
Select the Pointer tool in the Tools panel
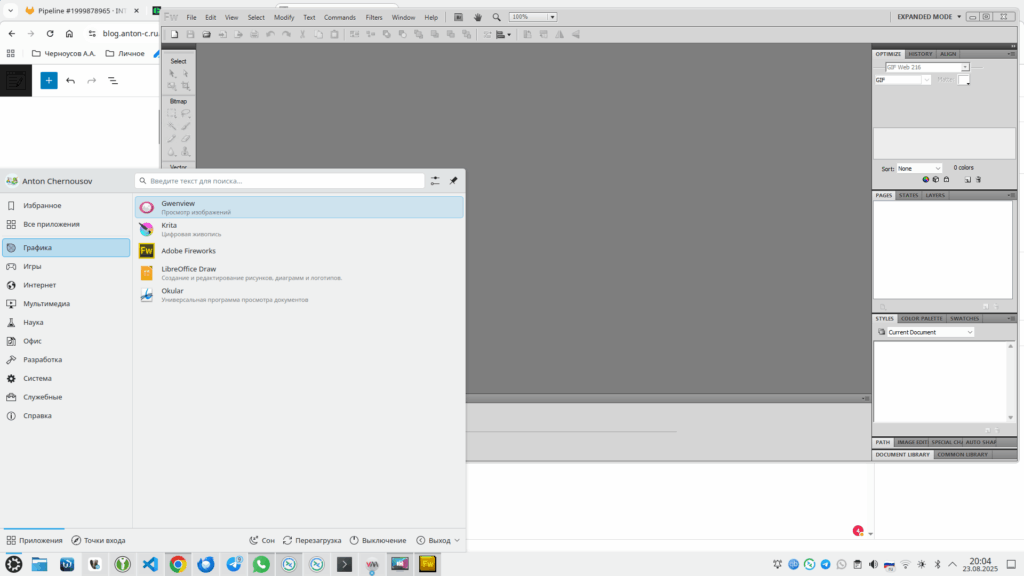click(172, 74)
